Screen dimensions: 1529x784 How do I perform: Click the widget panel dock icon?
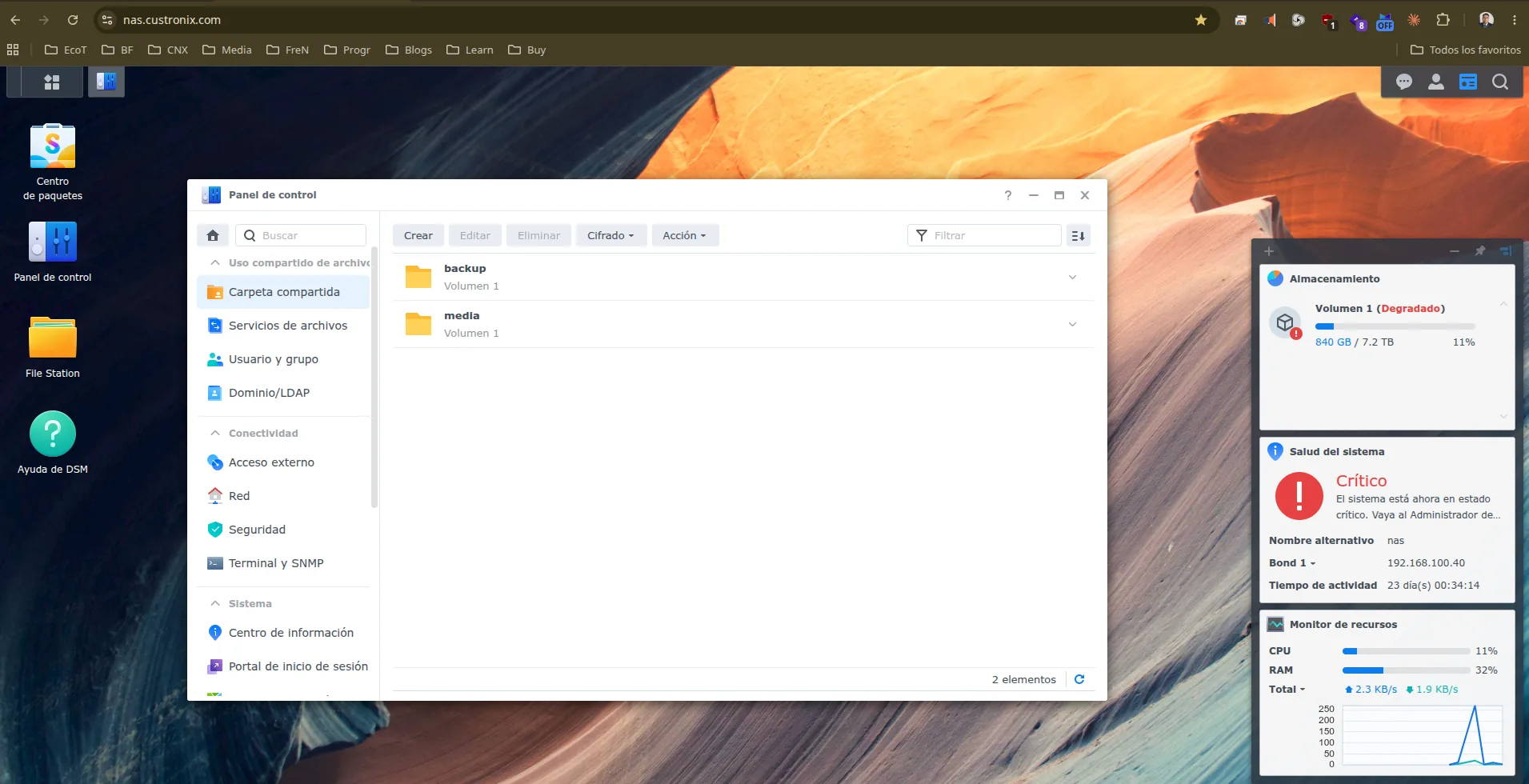tap(1506, 251)
